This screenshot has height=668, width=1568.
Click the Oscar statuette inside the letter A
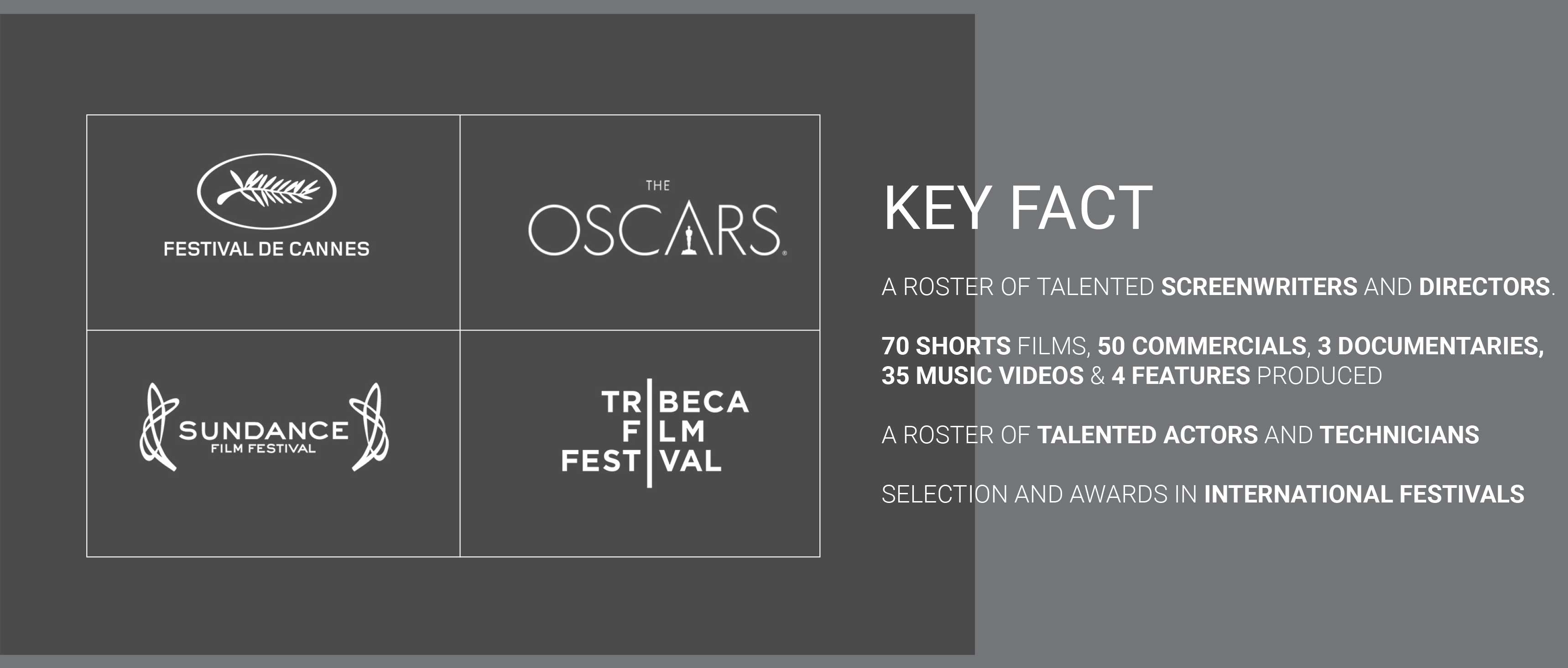pyautogui.click(x=688, y=240)
